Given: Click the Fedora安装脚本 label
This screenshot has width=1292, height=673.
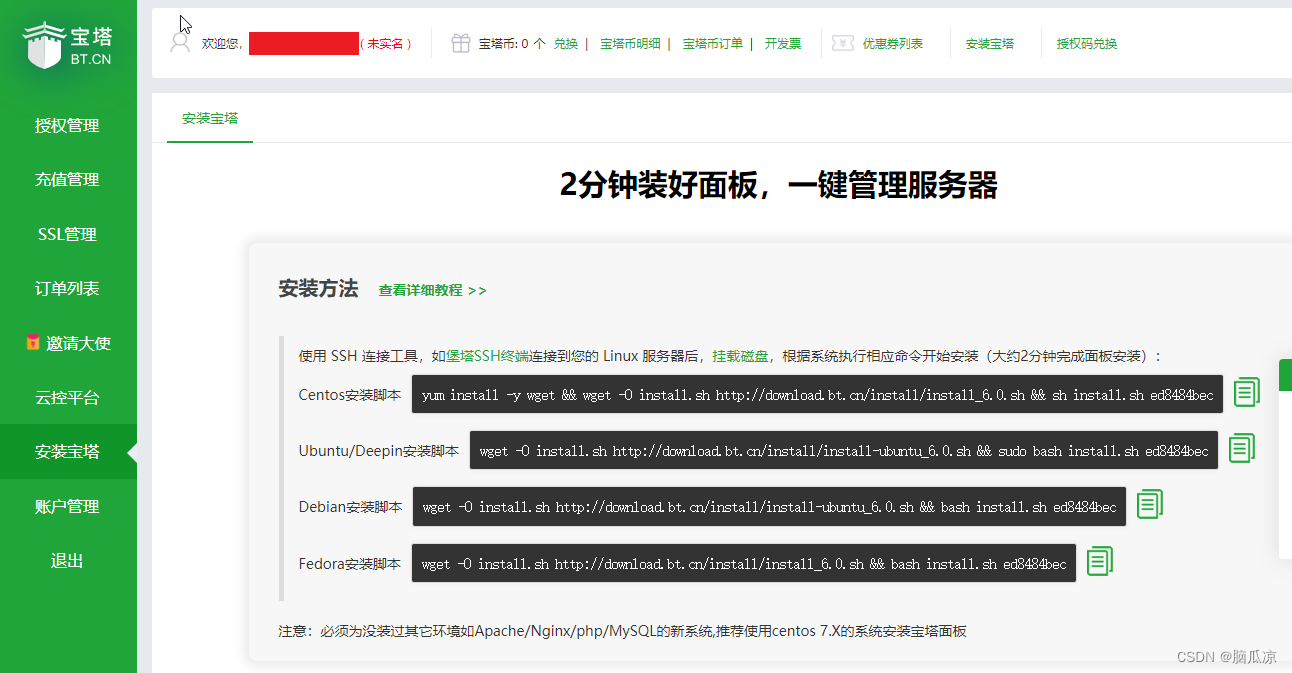Looking at the screenshot, I should point(349,564).
